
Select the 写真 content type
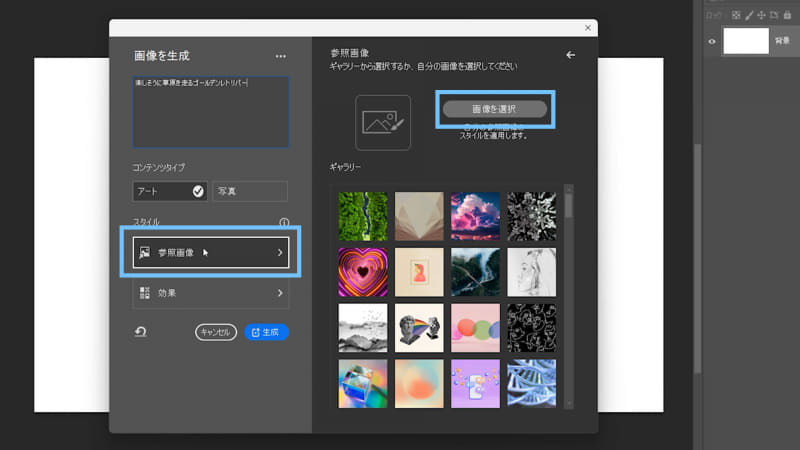click(250, 191)
